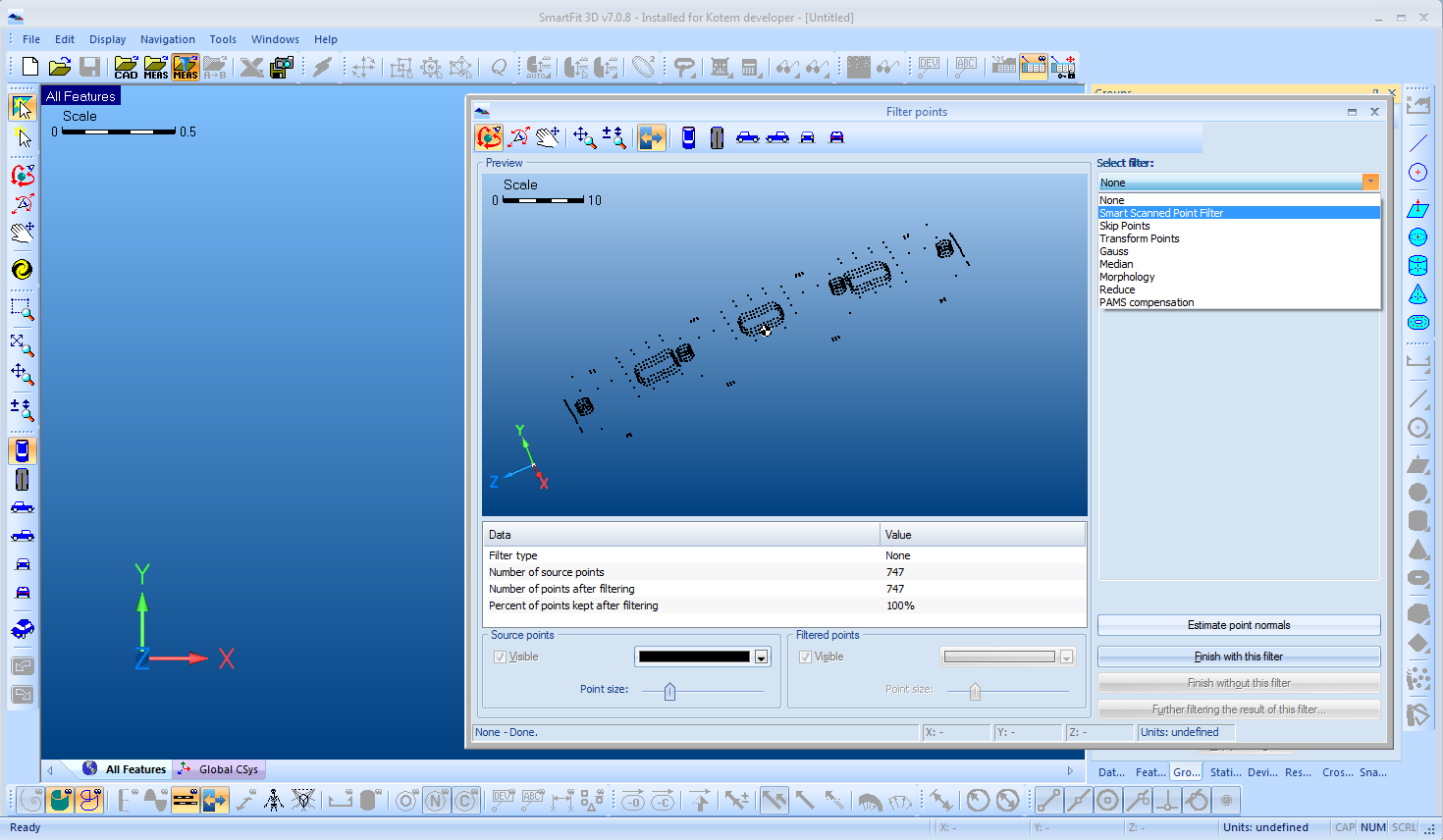Click the rotate tool in left sidebar

[x=23, y=176]
